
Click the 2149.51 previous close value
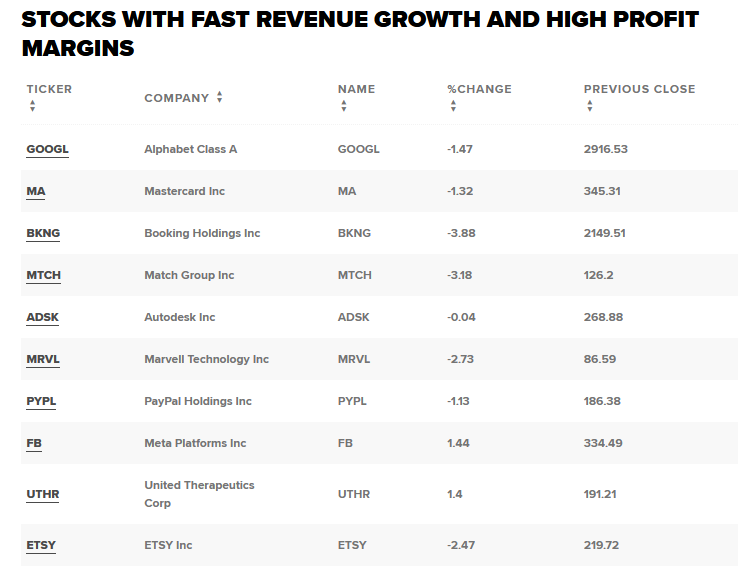point(605,233)
